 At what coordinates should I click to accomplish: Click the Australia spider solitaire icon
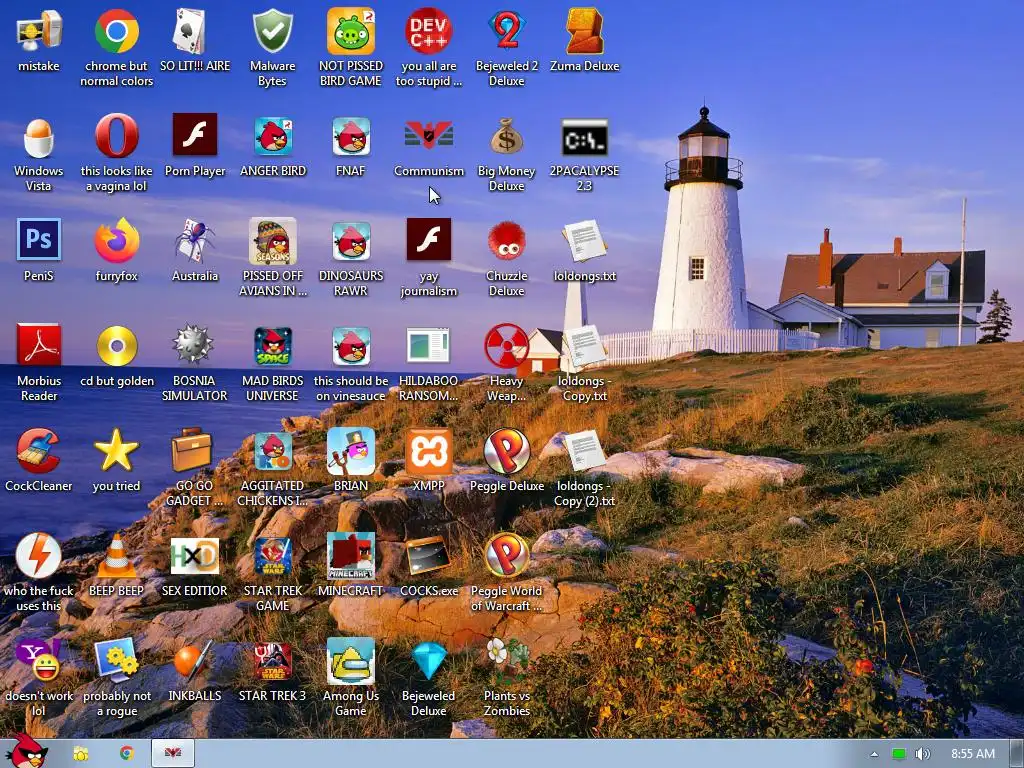pos(194,241)
